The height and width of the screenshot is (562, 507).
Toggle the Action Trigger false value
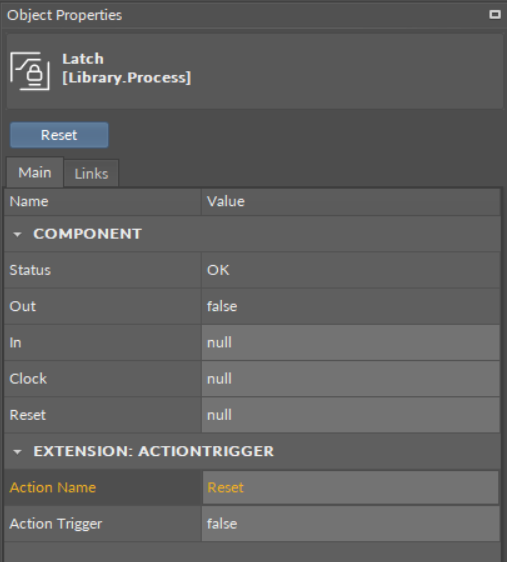click(351, 524)
